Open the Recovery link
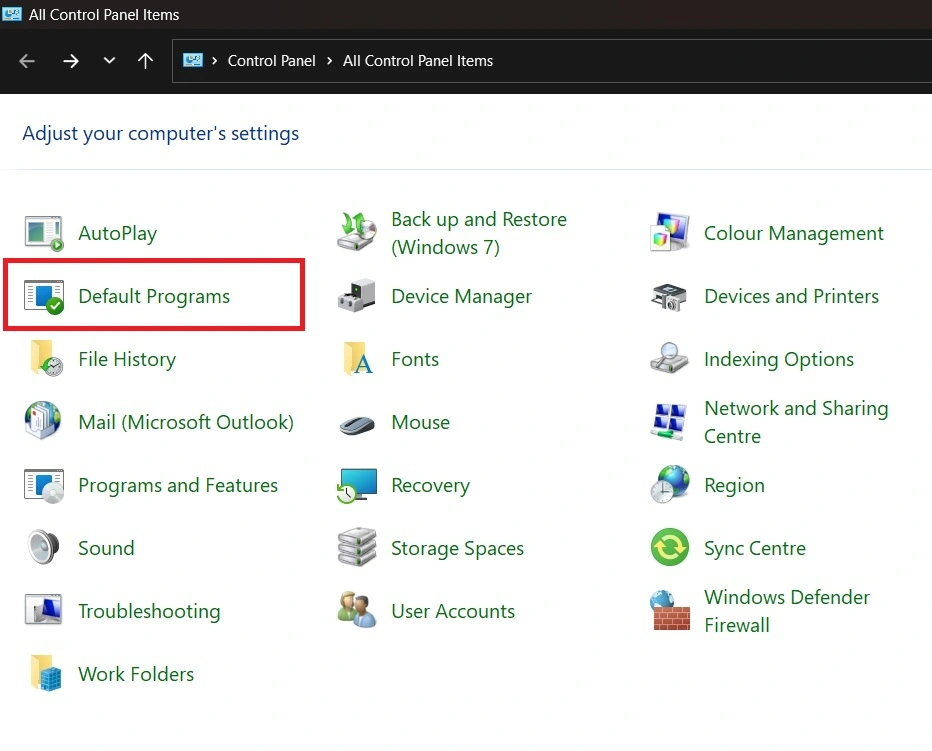This screenshot has width=932, height=751. 430,485
